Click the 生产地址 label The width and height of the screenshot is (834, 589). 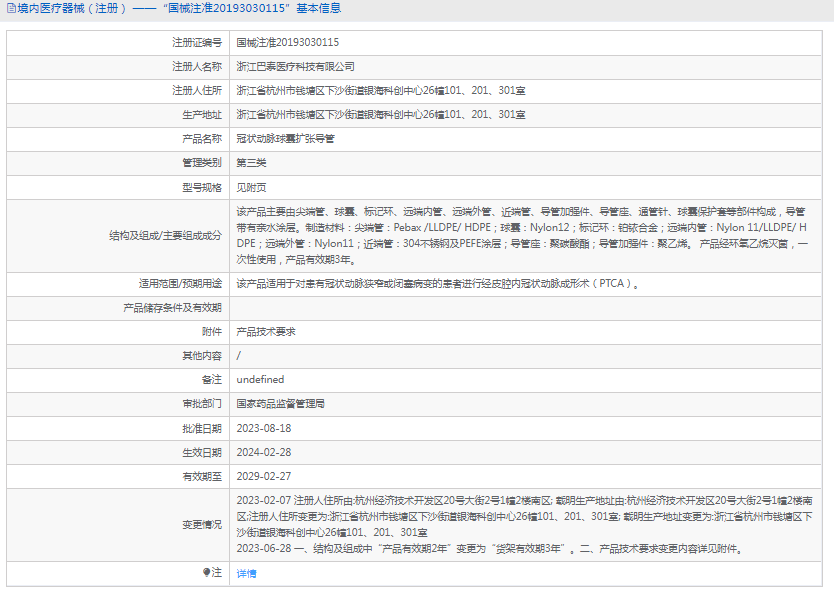[202, 114]
